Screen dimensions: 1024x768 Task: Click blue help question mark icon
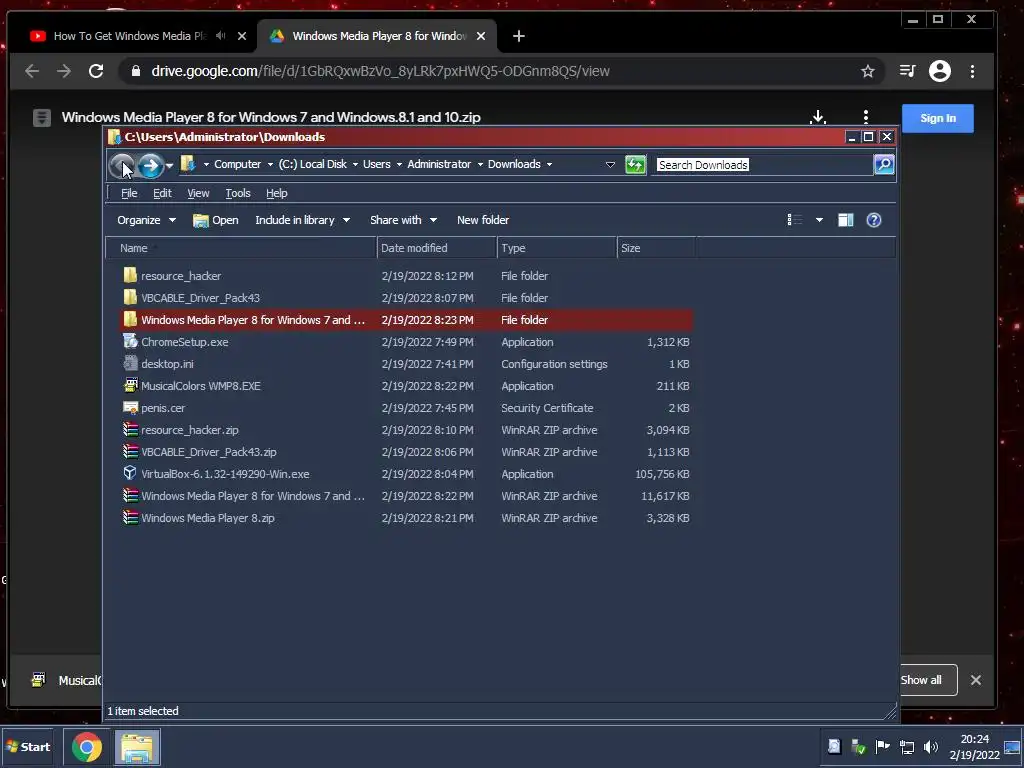[874, 220]
